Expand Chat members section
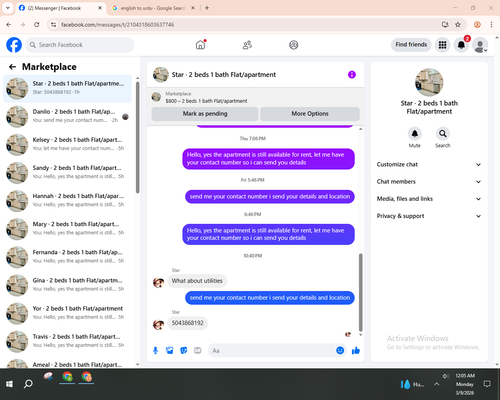Screen dimensions: 500x400 (x=429, y=182)
